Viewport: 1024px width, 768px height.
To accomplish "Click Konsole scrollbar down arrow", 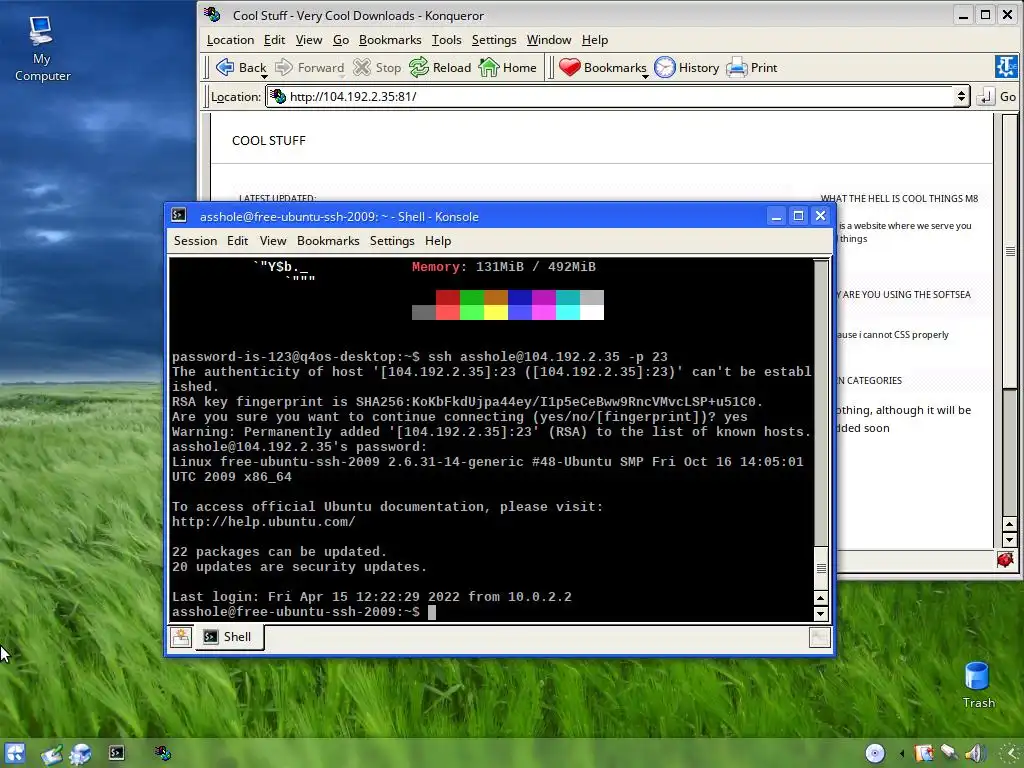I will point(821,613).
